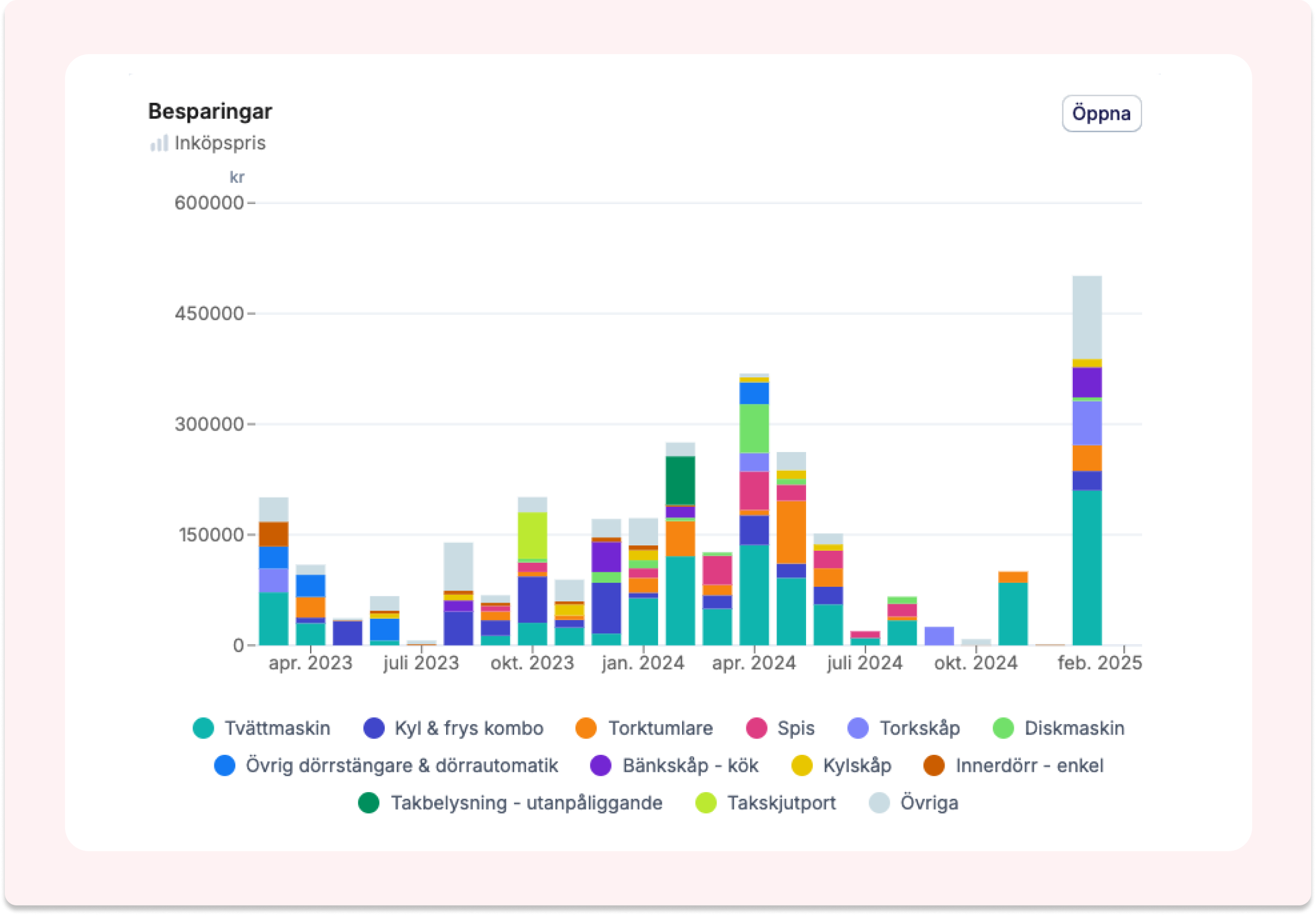The width and height of the screenshot is (1316, 915).
Task: Click the juli 2024 axis label
Action: pyautogui.click(x=864, y=663)
